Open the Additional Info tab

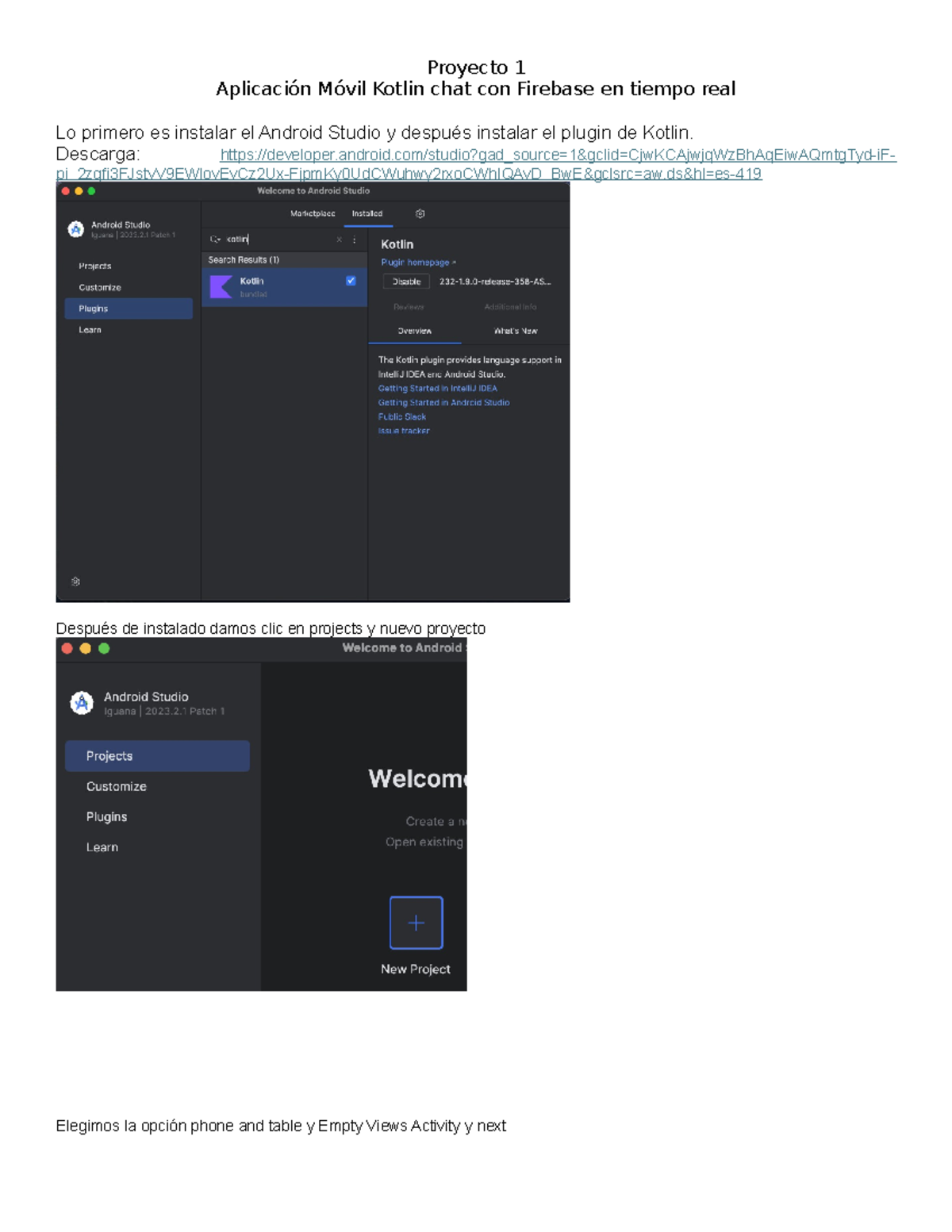tap(510, 307)
